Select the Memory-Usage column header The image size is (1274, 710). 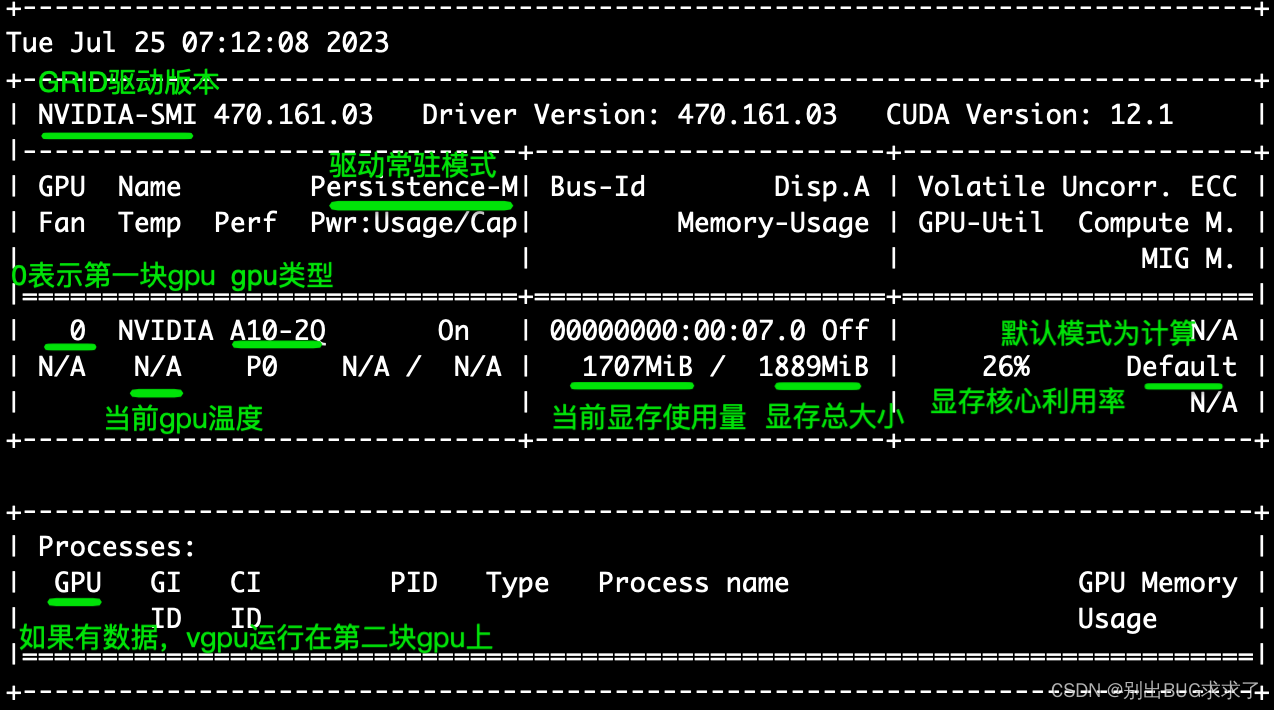coord(771,222)
